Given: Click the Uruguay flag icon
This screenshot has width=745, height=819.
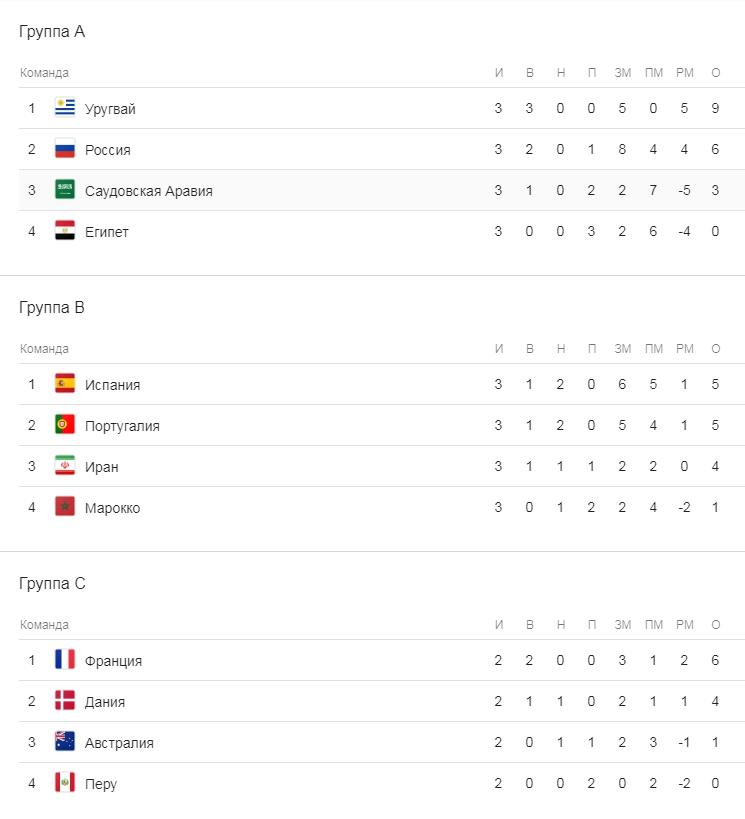Looking at the screenshot, I should click(x=65, y=108).
